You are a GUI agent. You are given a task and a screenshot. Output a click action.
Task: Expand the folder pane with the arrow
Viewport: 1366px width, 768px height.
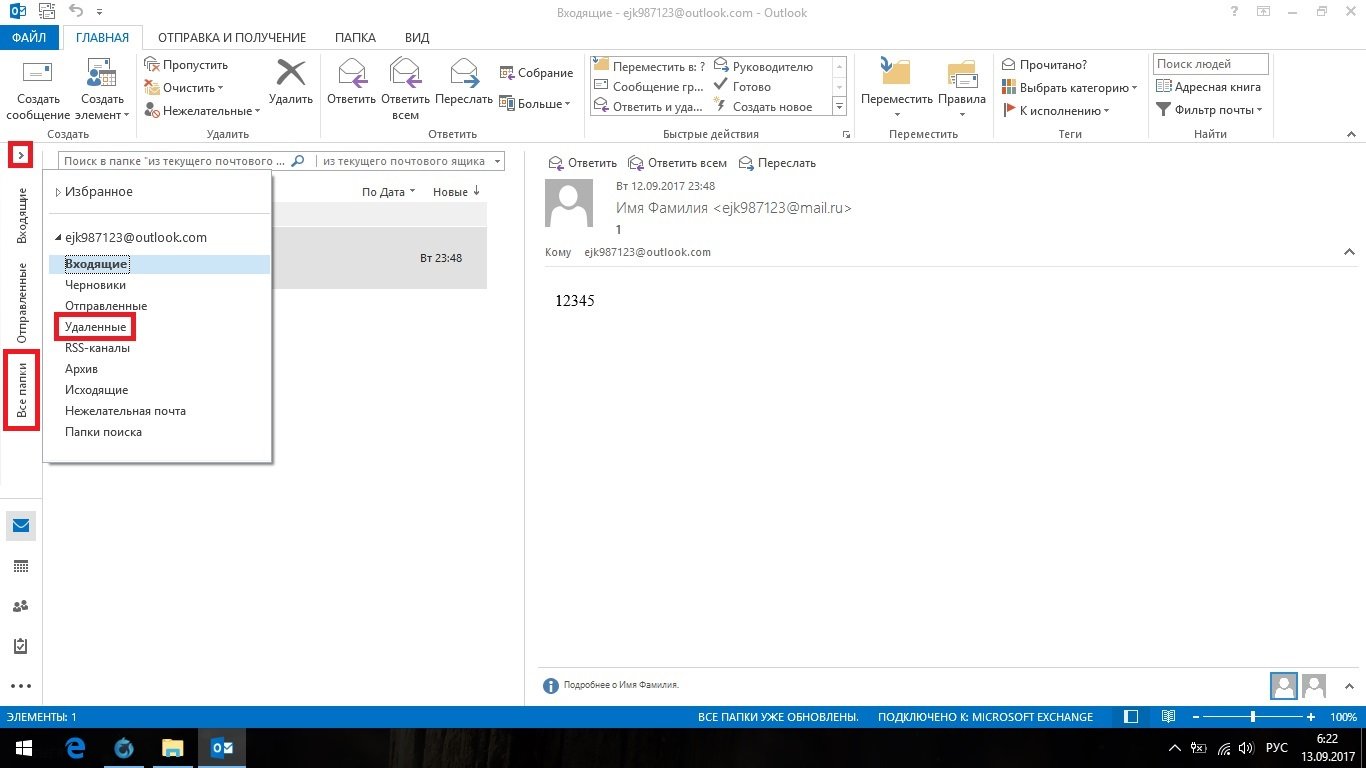(21, 156)
